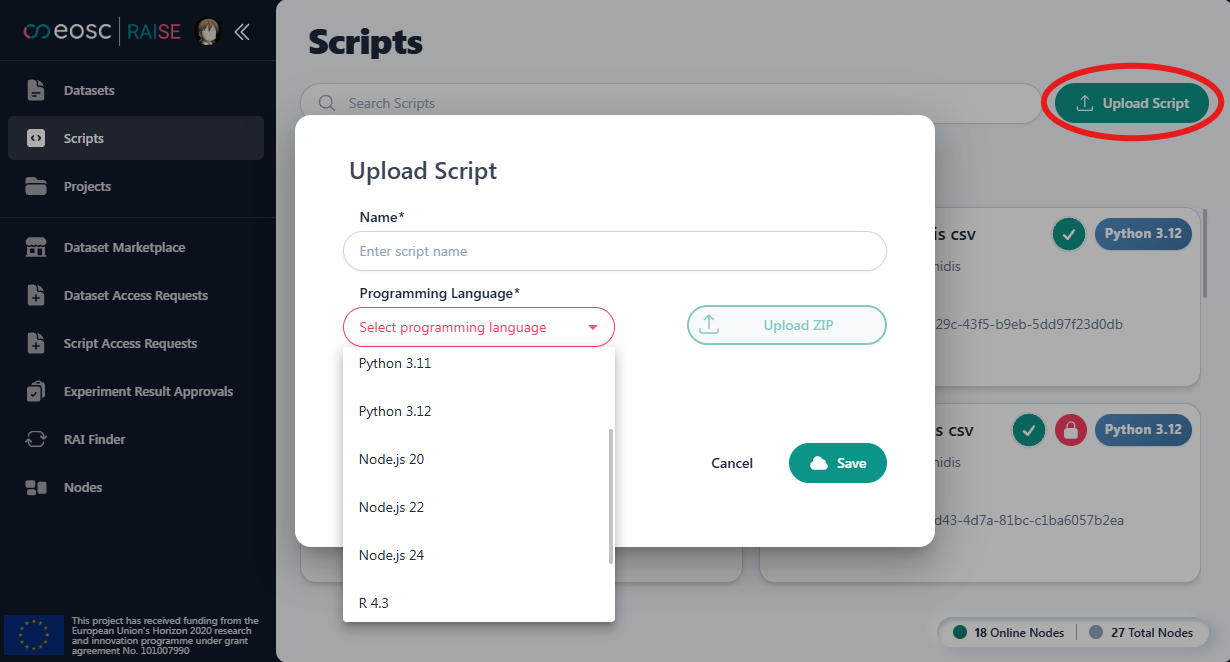The width and height of the screenshot is (1230, 662).
Task: Open the Projects folder icon
Action: [36, 186]
